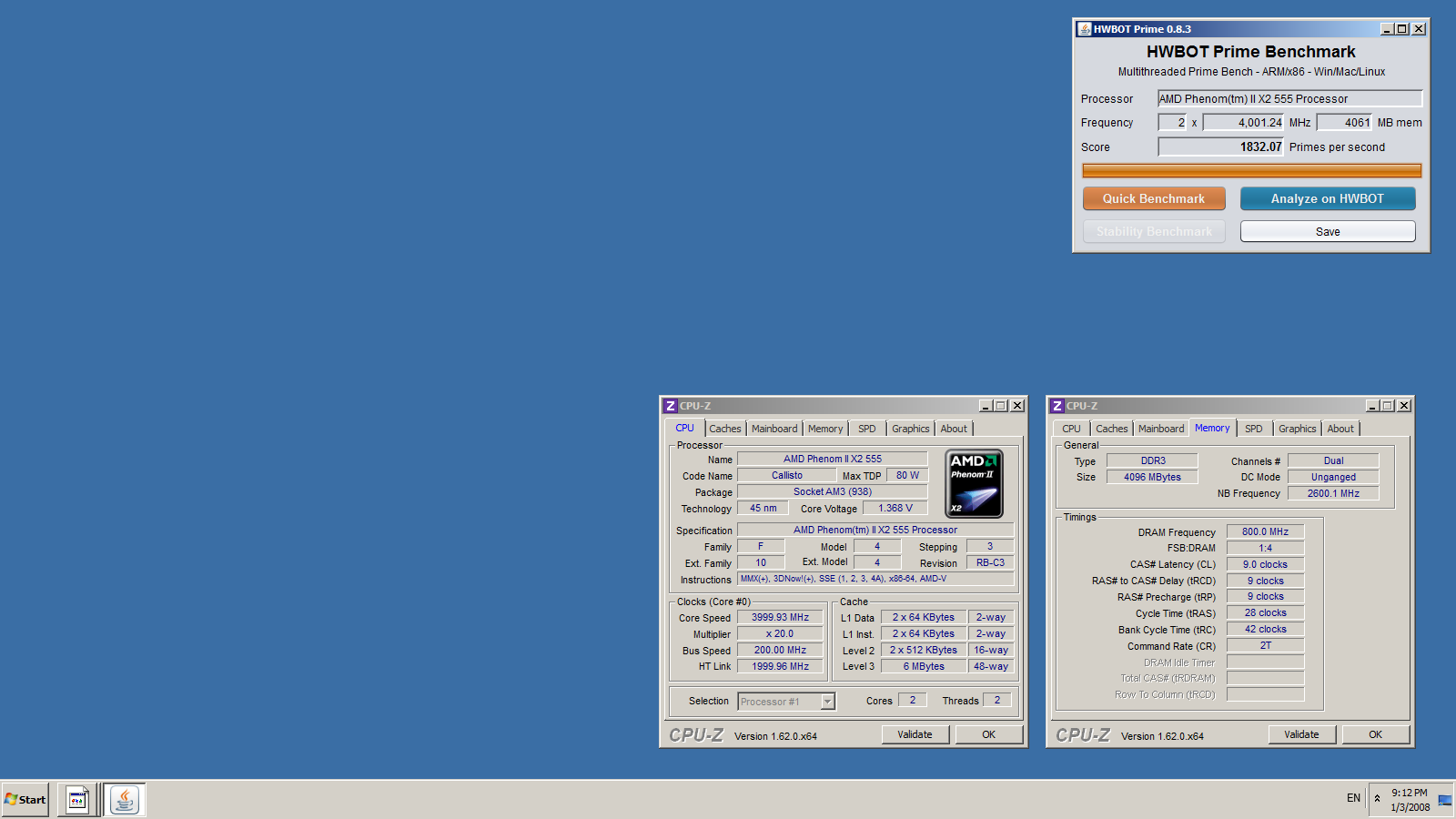Click the Multiplier value x 20.0
Image resolution: width=1456 pixels, height=819 pixels.
point(780,633)
